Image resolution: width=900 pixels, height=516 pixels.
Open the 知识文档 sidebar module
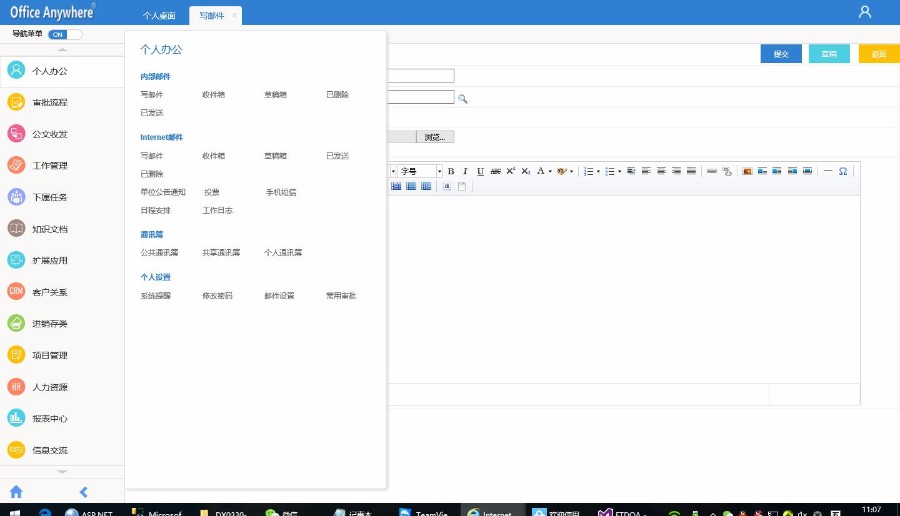coord(62,229)
